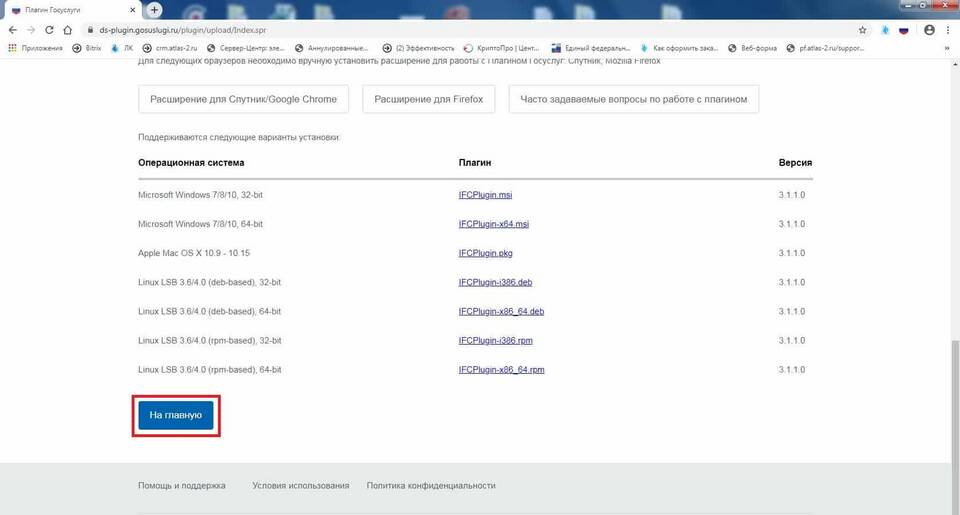Open the КриптоПро bookmark
The height and width of the screenshot is (515, 960).
click(501, 48)
